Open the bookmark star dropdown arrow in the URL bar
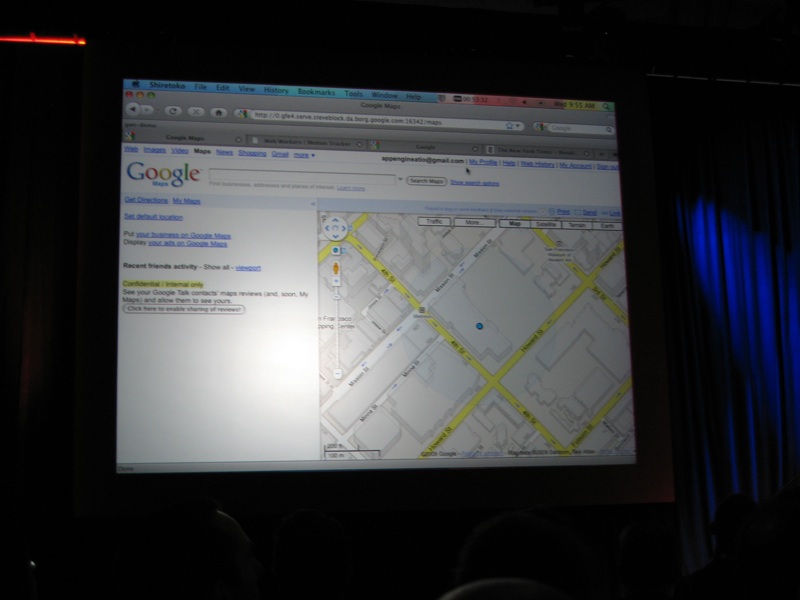This screenshot has width=800, height=600. point(517,126)
